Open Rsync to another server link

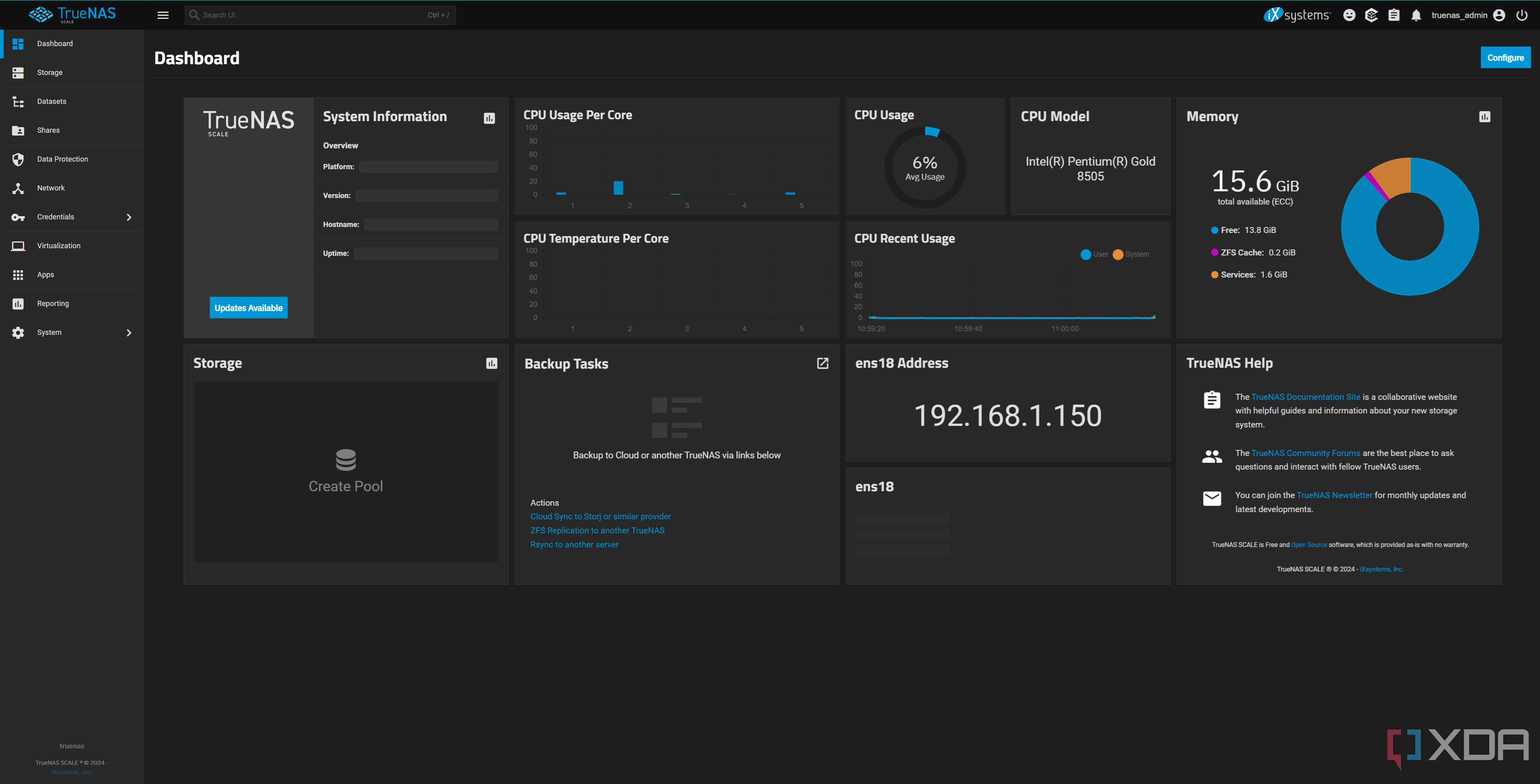pyautogui.click(x=574, y=544)
